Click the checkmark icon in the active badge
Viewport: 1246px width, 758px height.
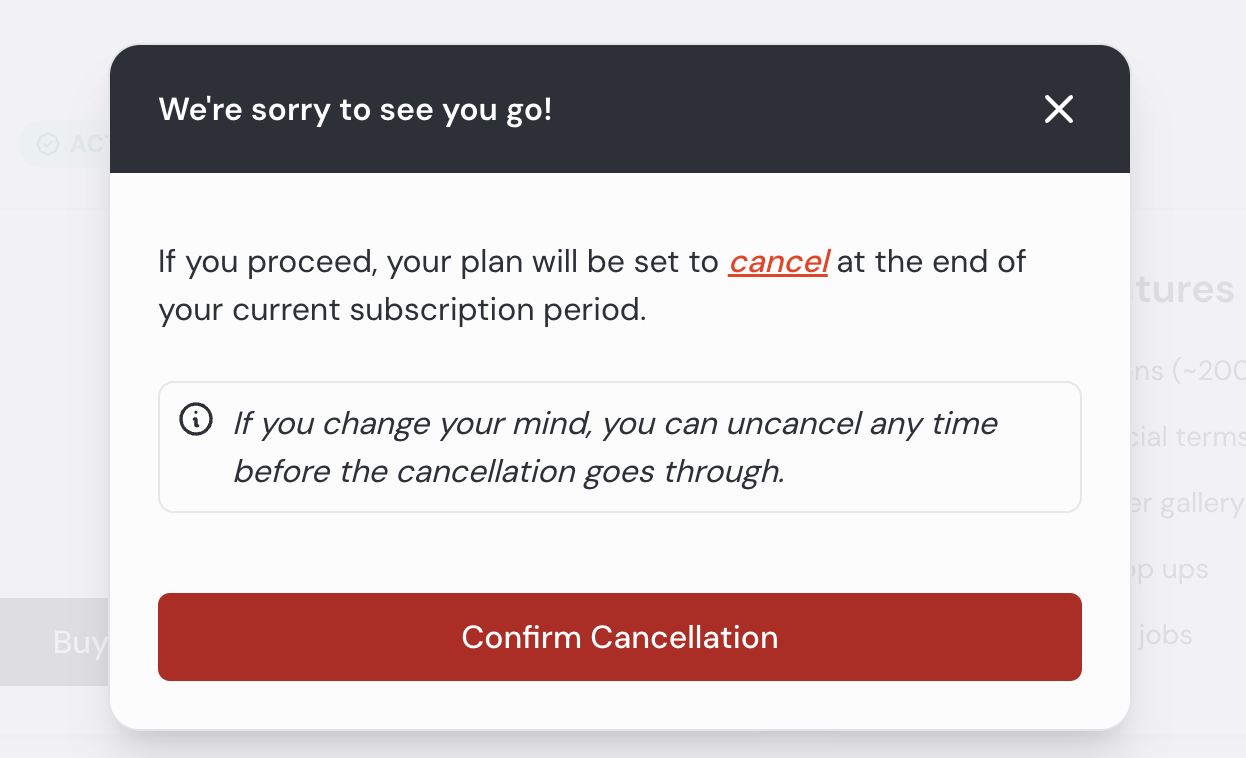pyautogui.click(x=47, y=144)
